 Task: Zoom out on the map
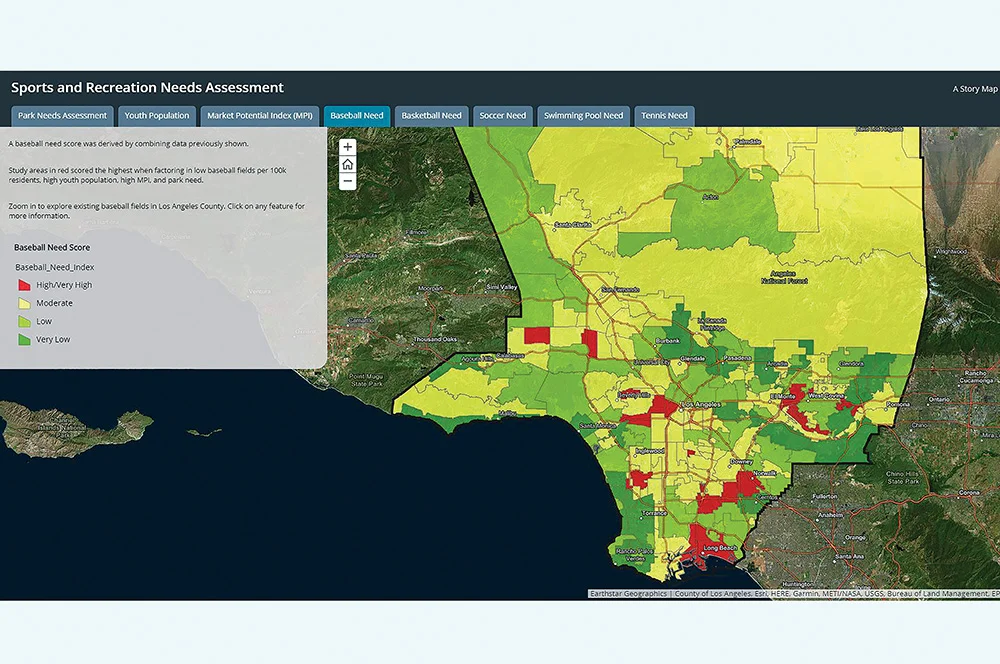coord(348,182)
